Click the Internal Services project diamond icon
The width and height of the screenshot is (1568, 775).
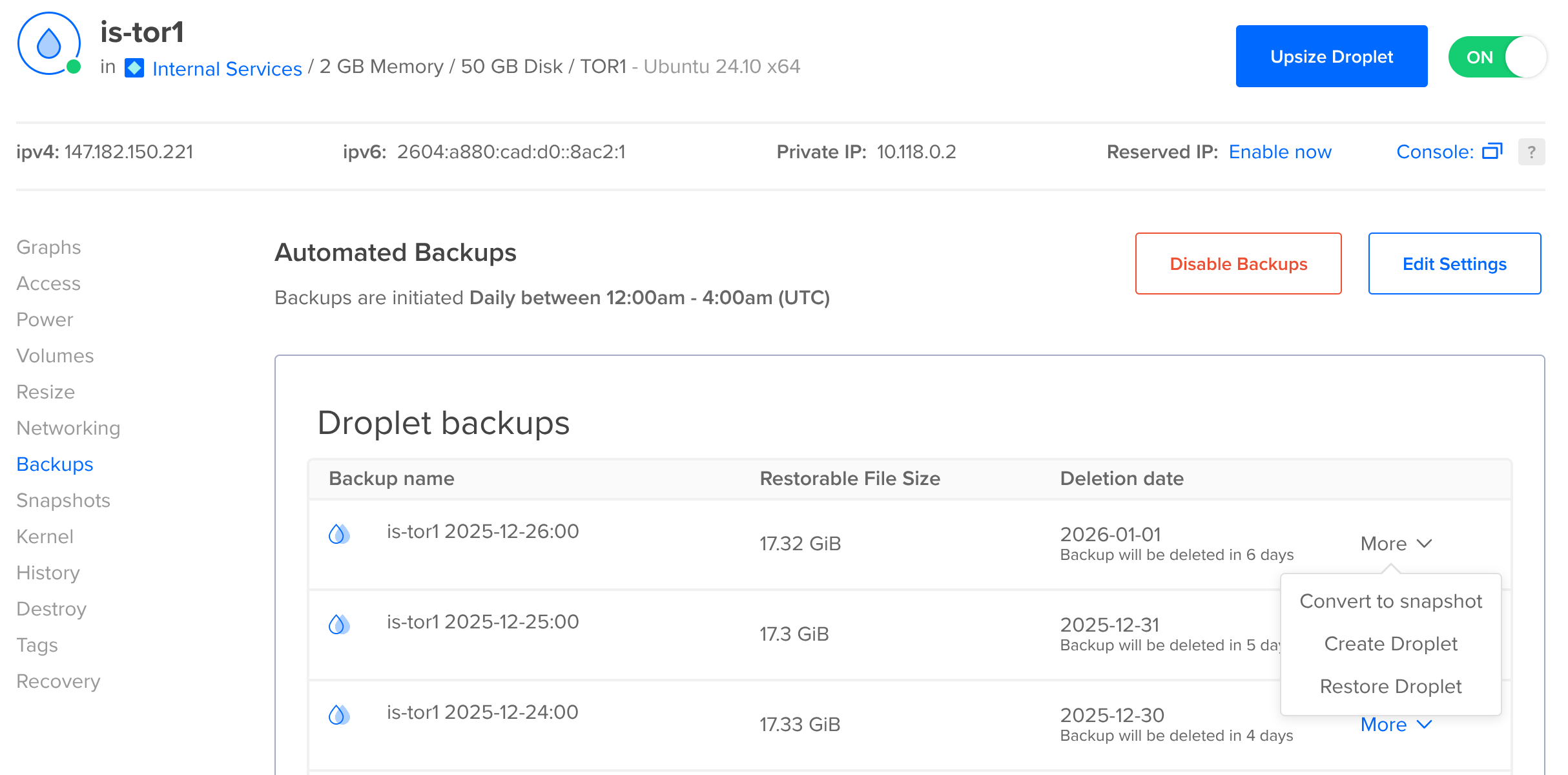point(134,67)
